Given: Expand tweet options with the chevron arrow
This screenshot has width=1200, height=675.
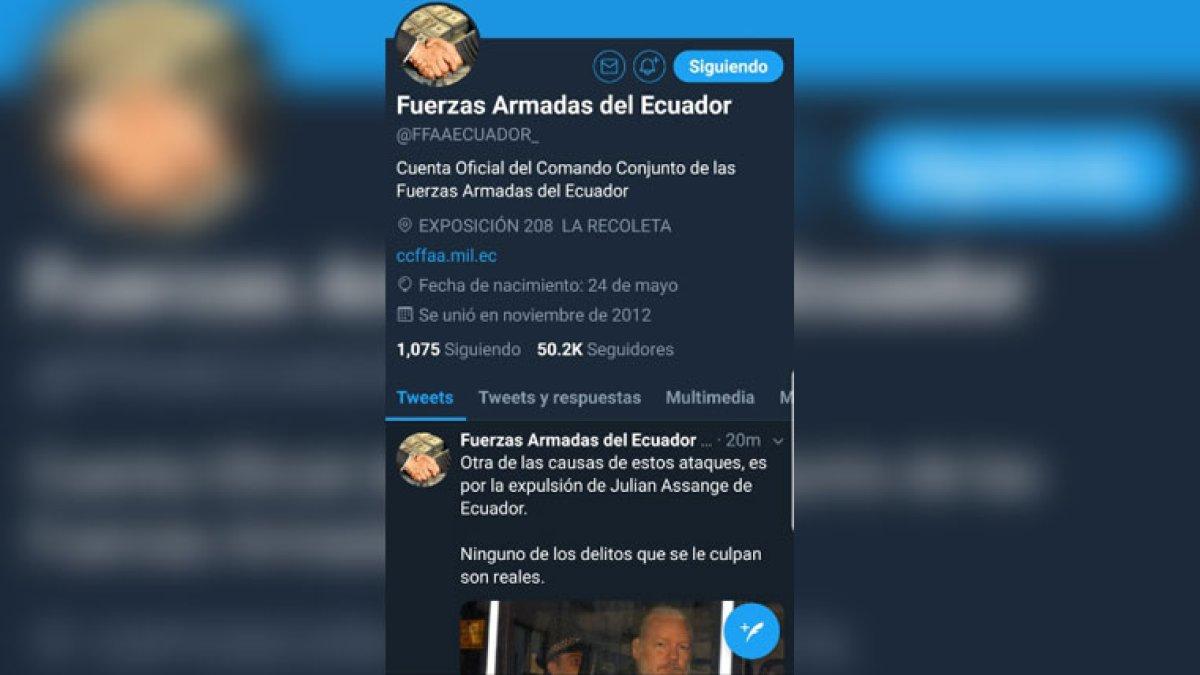Looking at the screenshot, I should tap(778, 441).
